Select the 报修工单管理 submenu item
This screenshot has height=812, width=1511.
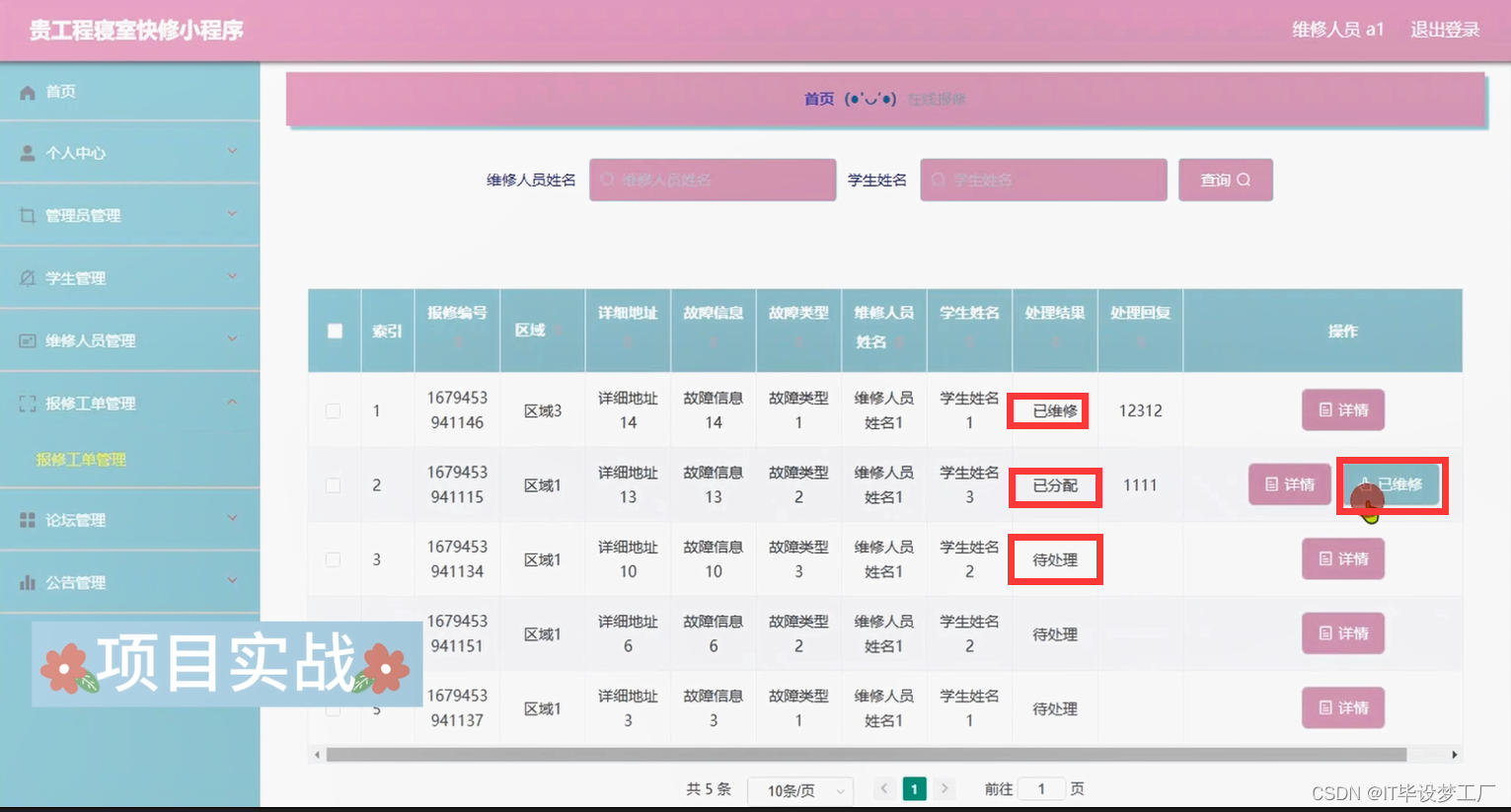coord(81,460)
